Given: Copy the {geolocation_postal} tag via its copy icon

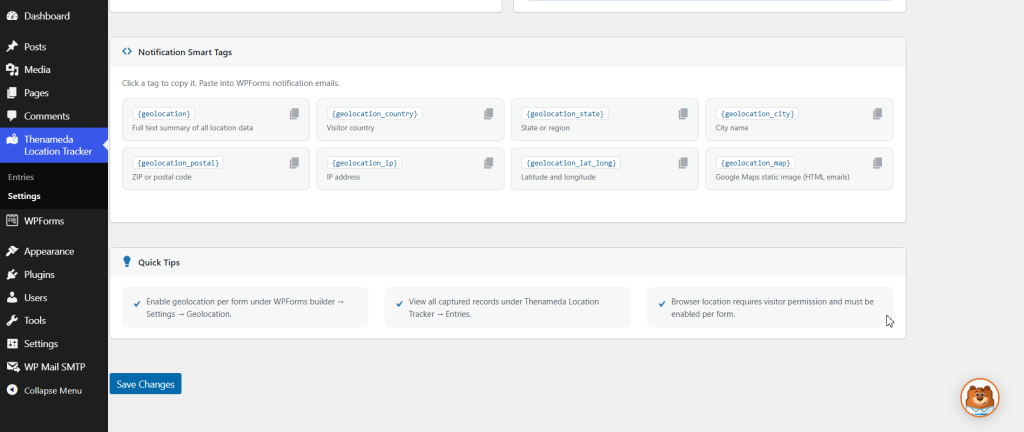Looking at the screenshot, I should (x=295, y=162).
